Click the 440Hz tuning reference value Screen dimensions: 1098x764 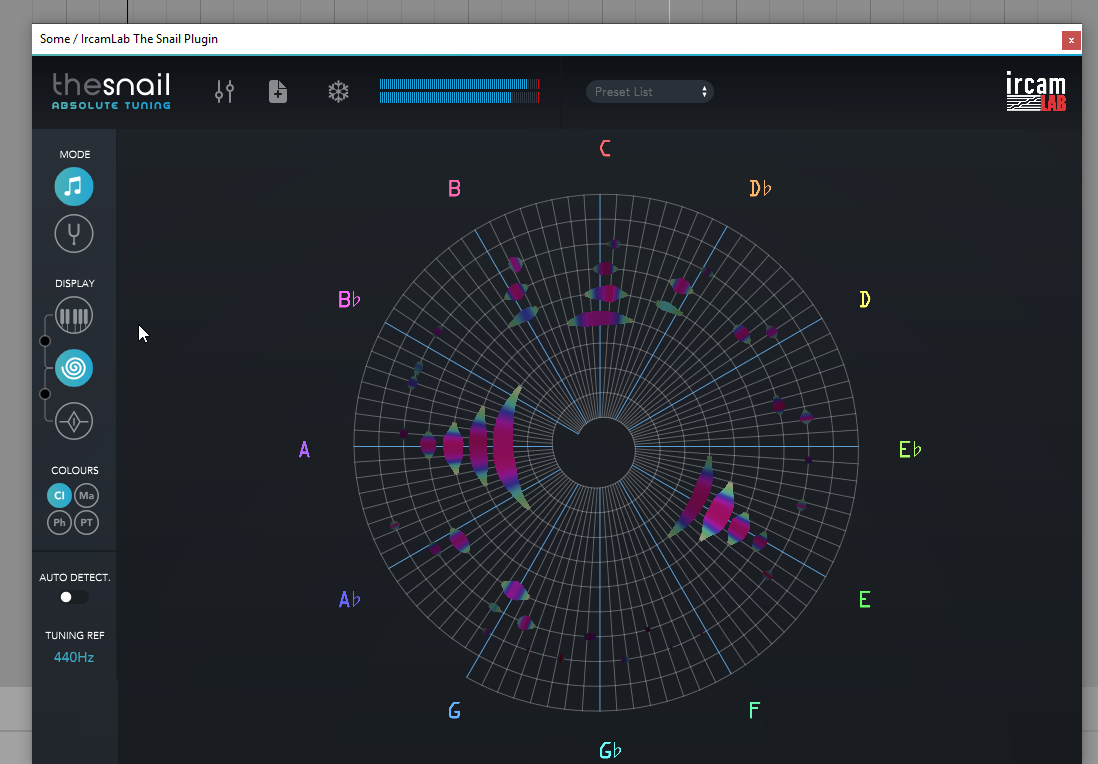[74, 657]
